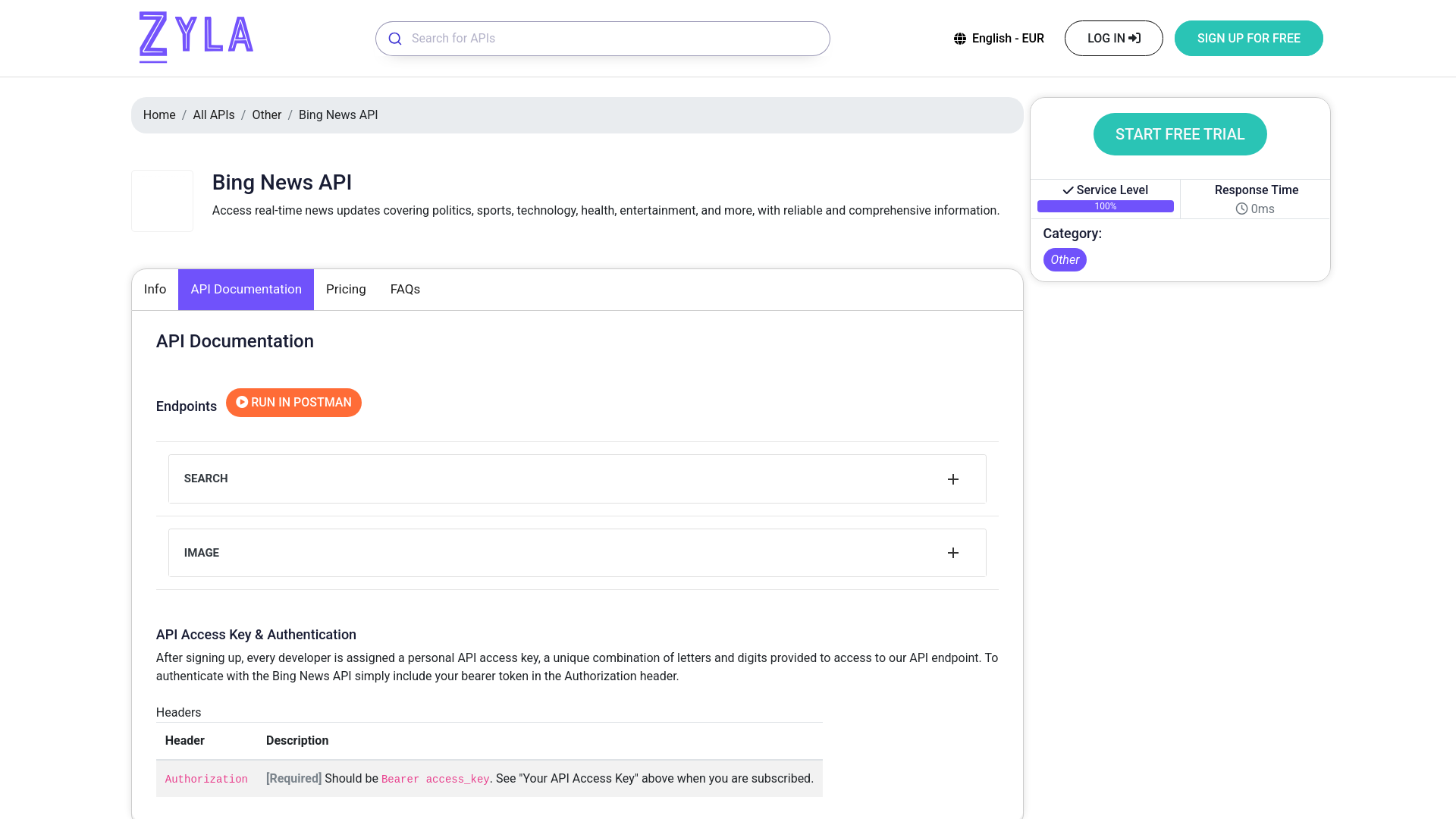Image resolution: width=1456 pixels, height=819 pixels.
Task: Click the plus icon on SEARCH endpoint
Action: click(x=952, y=479)
